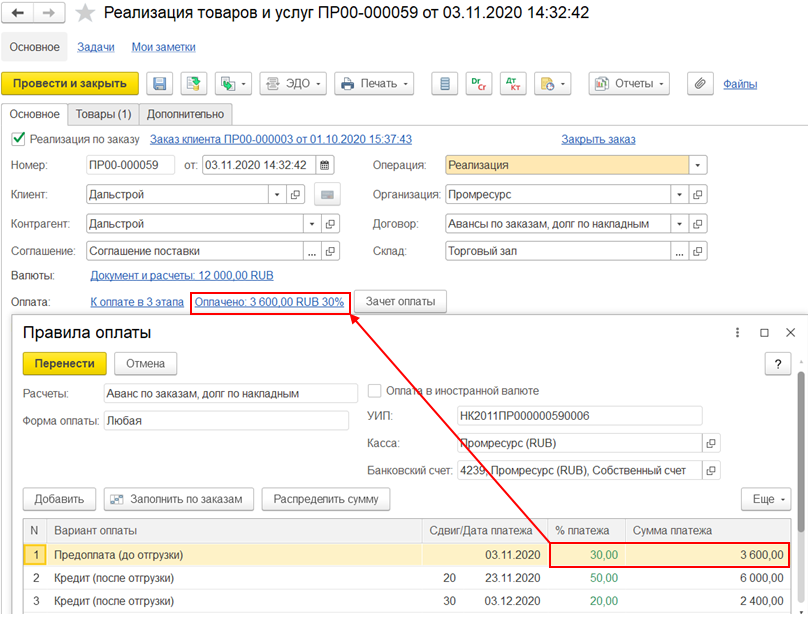This screenshot has width=808, height=617.
Task: Open the Еще dropdown menu
Action: tap(766, 499)
